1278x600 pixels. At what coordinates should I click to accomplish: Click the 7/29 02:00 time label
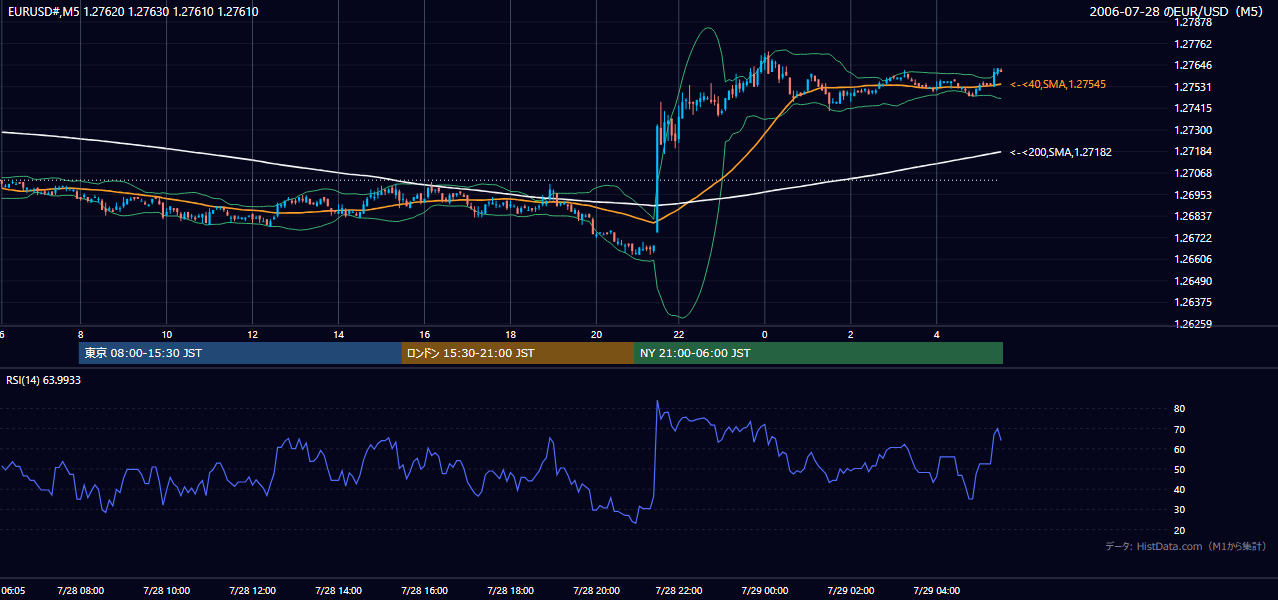(850, 591)
